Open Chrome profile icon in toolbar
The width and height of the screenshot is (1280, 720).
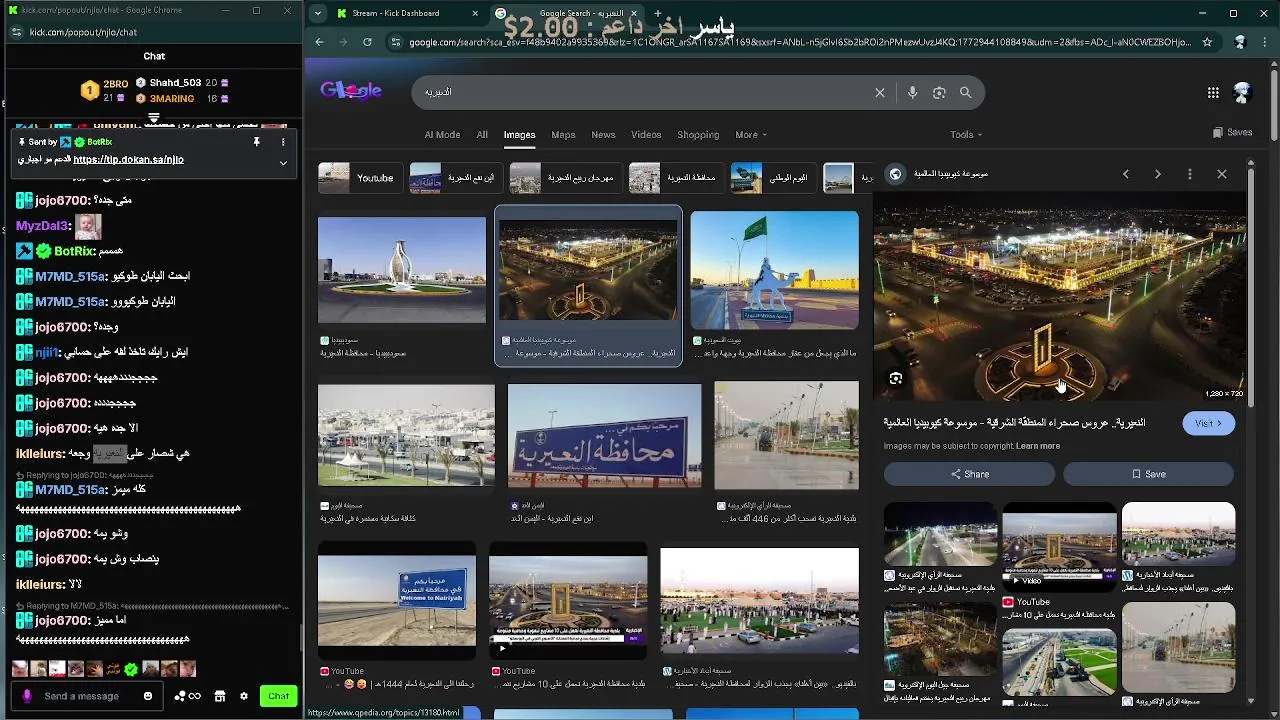[1241, 42]
